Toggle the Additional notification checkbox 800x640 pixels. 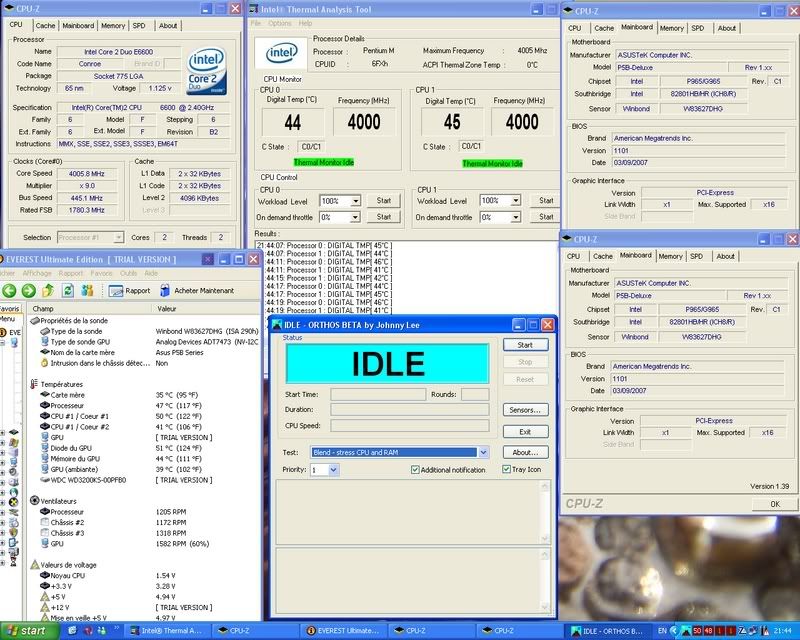415,469
